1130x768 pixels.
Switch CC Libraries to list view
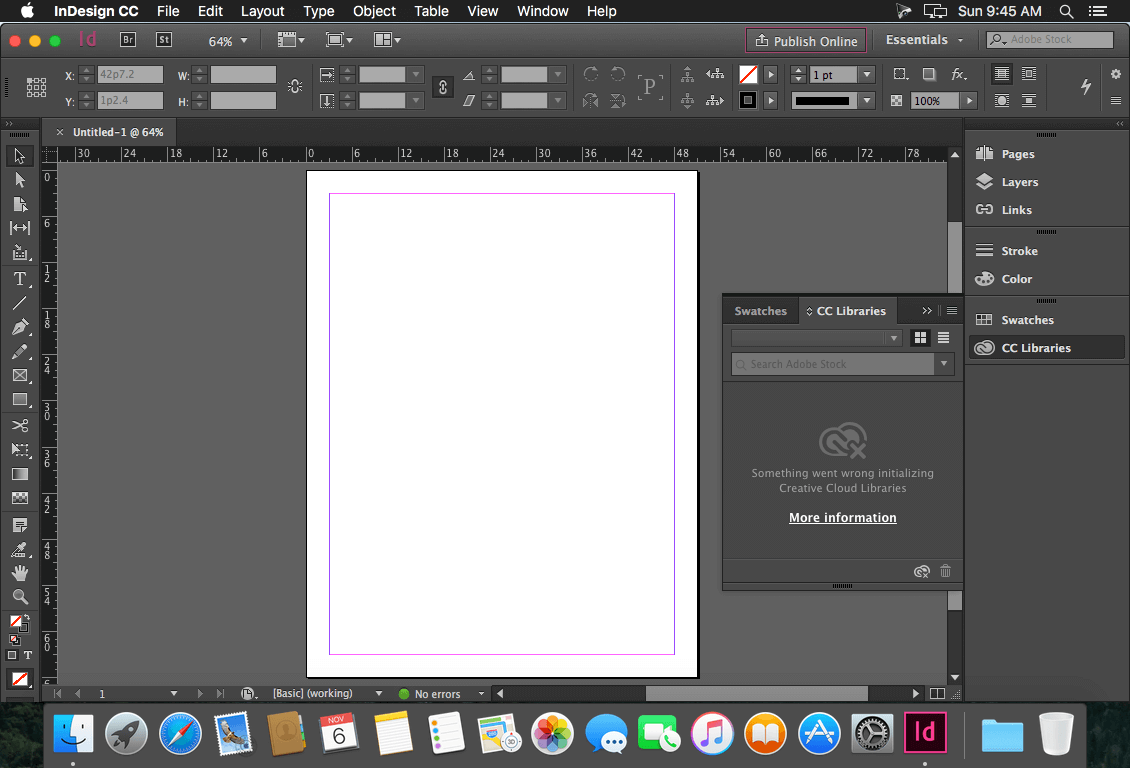[x=943, y=337]
